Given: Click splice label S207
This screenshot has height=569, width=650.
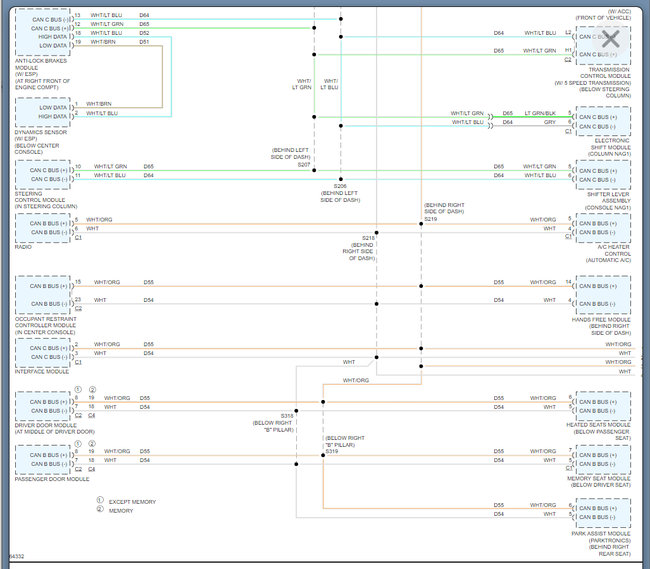Looking at the screenshot, I should click(304, 165).
